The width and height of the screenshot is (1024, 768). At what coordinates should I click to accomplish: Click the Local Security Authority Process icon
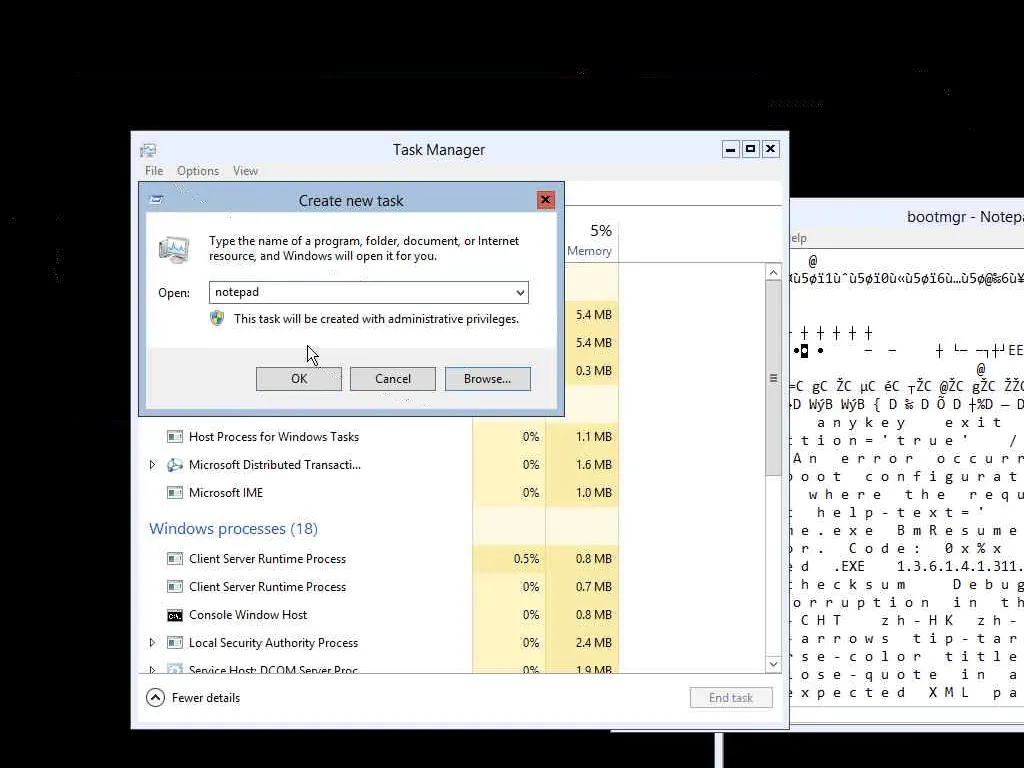pos(174,643)
